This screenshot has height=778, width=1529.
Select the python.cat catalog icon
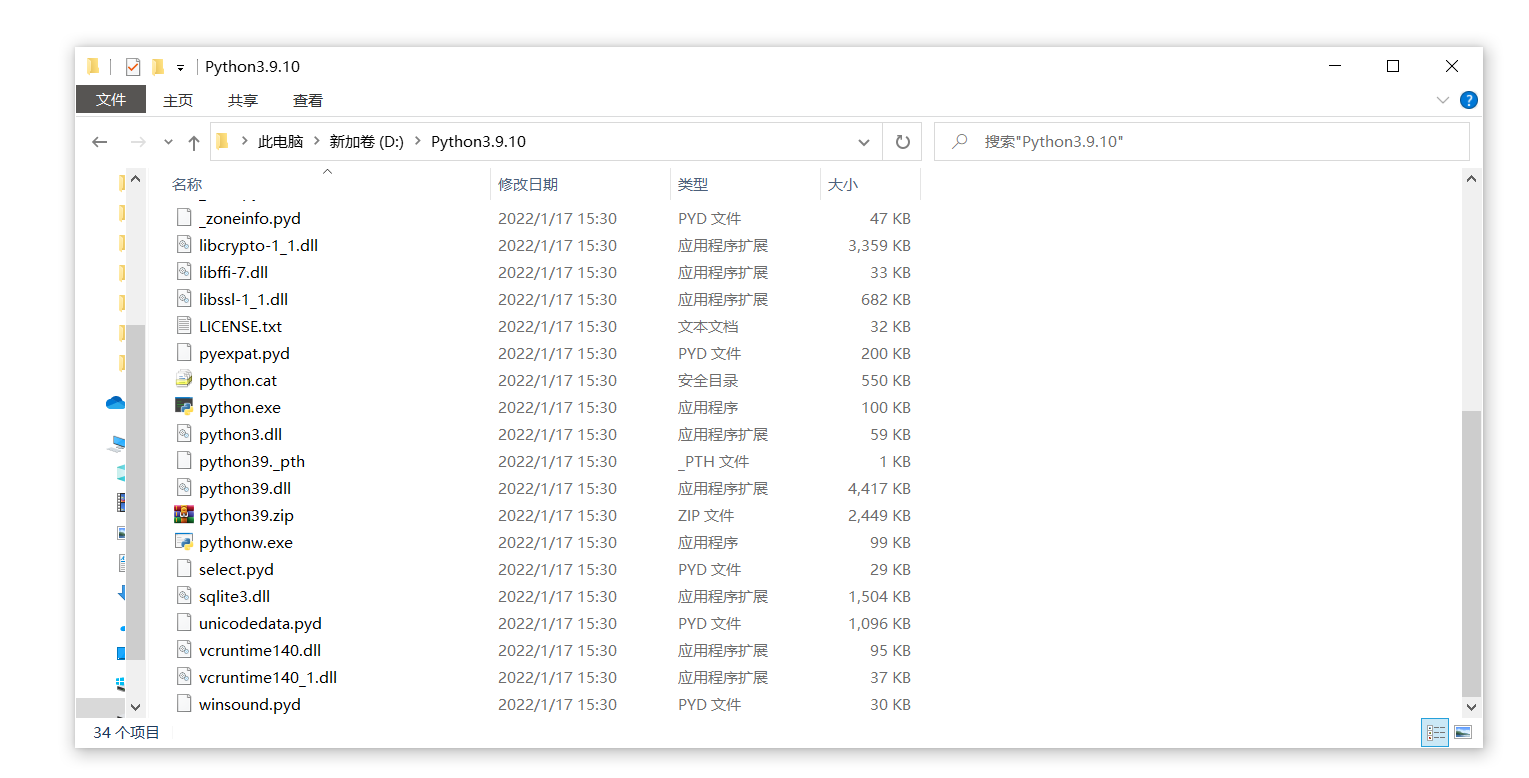pyautogui.click(x=183, y=380)
